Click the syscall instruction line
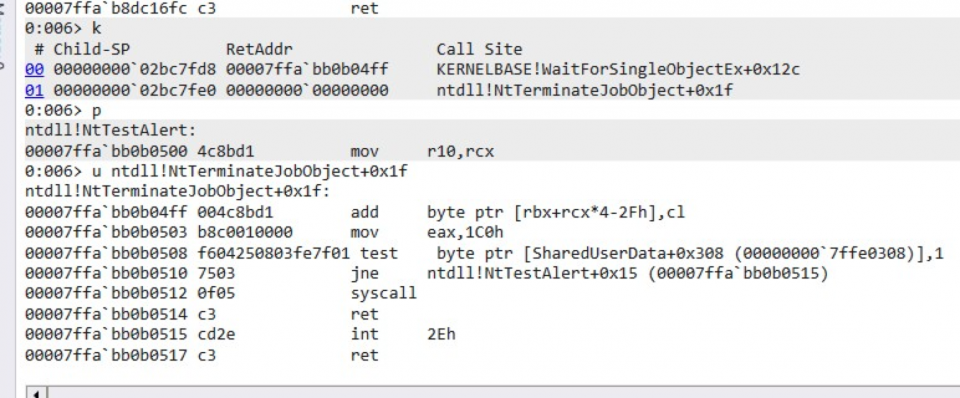 point(221,293)
